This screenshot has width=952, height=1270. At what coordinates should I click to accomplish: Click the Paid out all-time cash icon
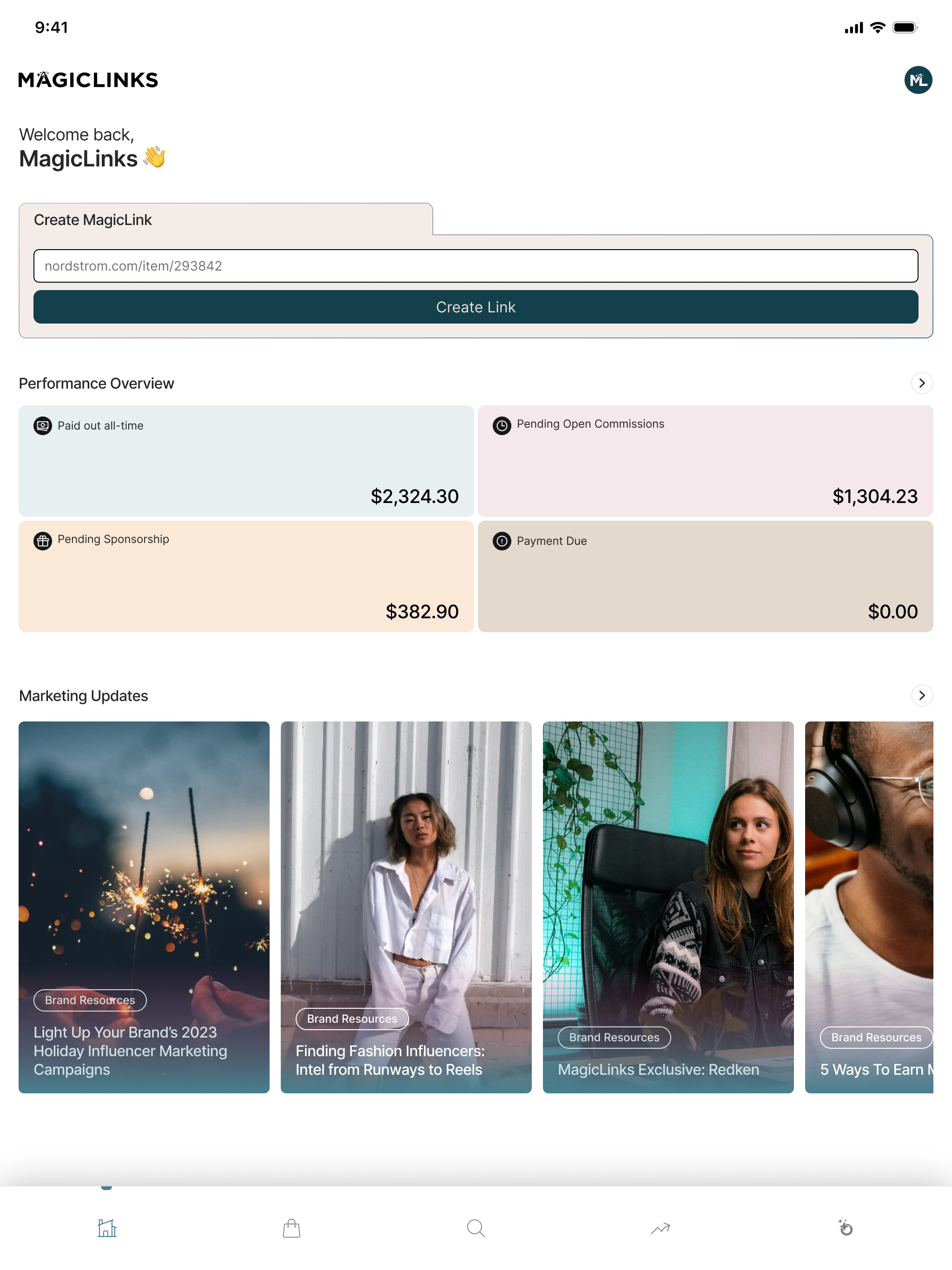42,426
